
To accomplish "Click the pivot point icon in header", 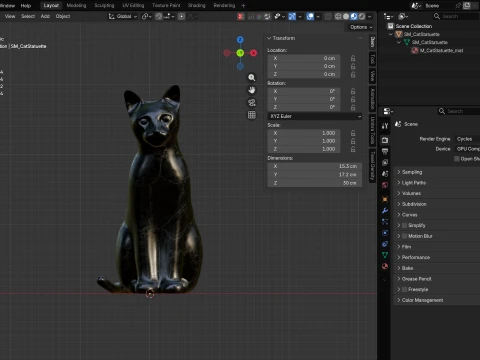I will coord(146,16).
